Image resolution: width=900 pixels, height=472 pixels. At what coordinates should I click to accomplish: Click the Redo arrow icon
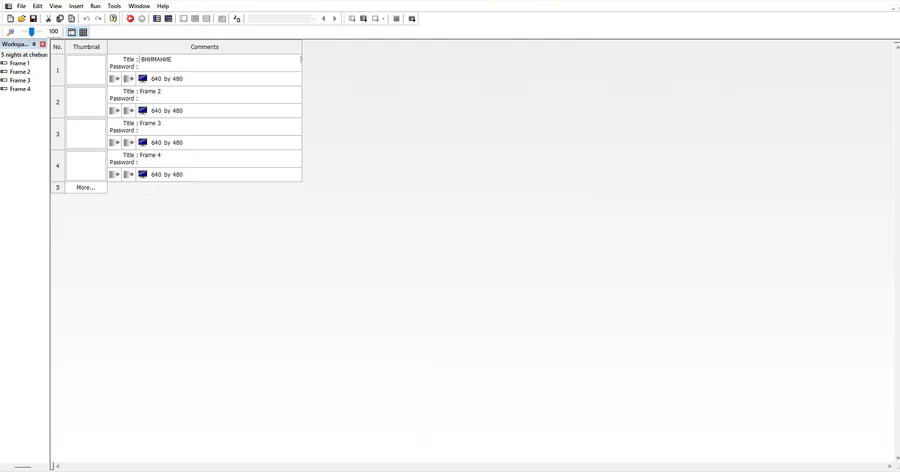[98, 19]
